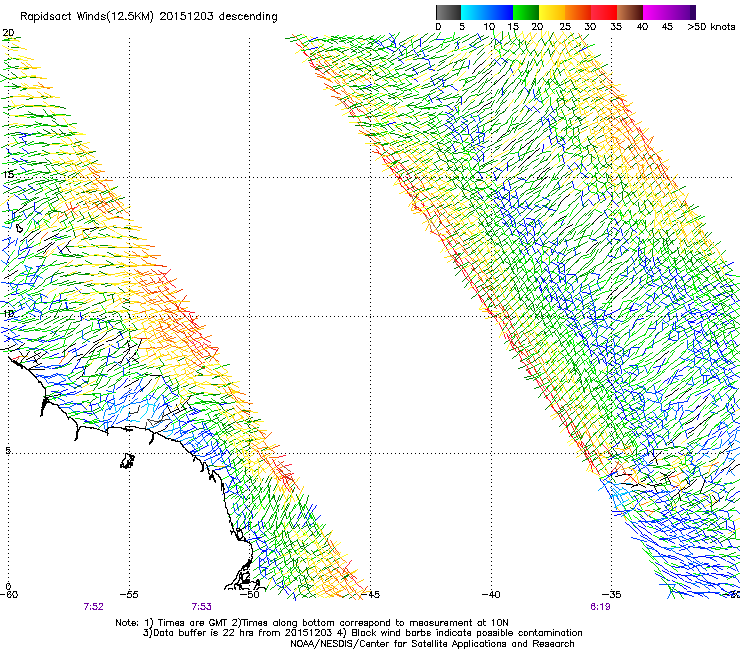Image resolution: width=740 pixels, height=650 pixels.
Task: Click legend tick label '40' under color bar
Action: point(642,27)
